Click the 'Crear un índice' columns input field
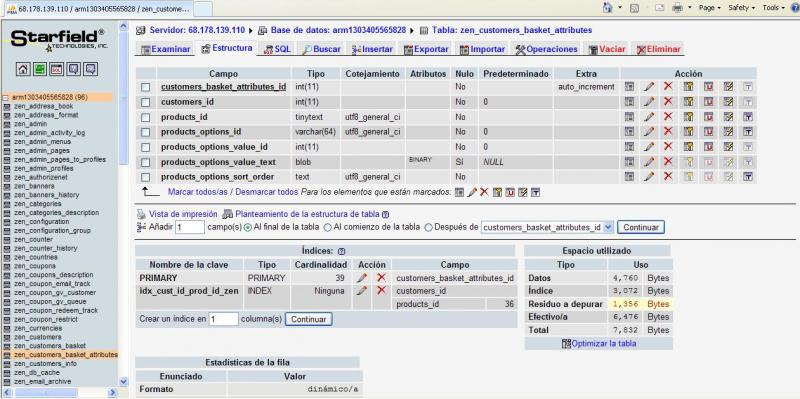This screenshot has height=399, width=800. pos(223,319)
